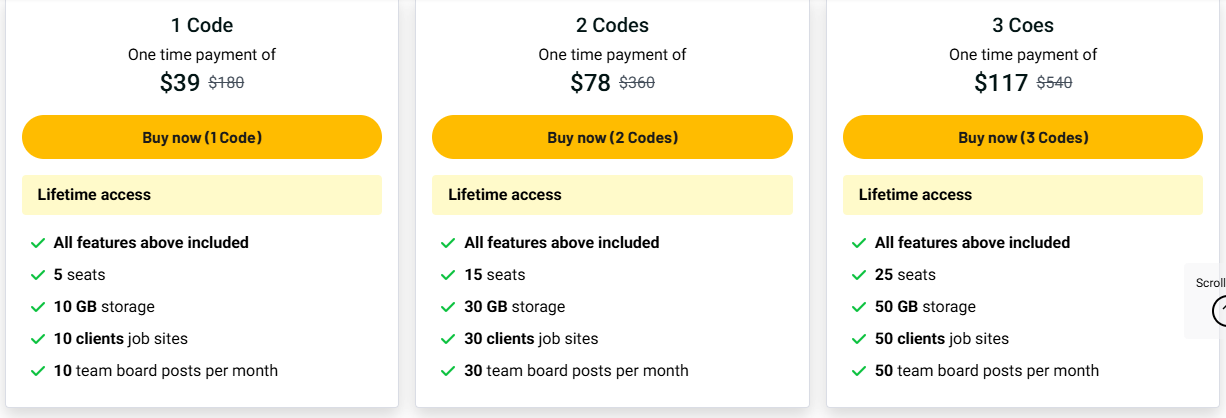The image size is (1226, 418).
Task: Click the checkmark next to 50 GB storage
Action: pyautogui.click(x=859, y=307)
